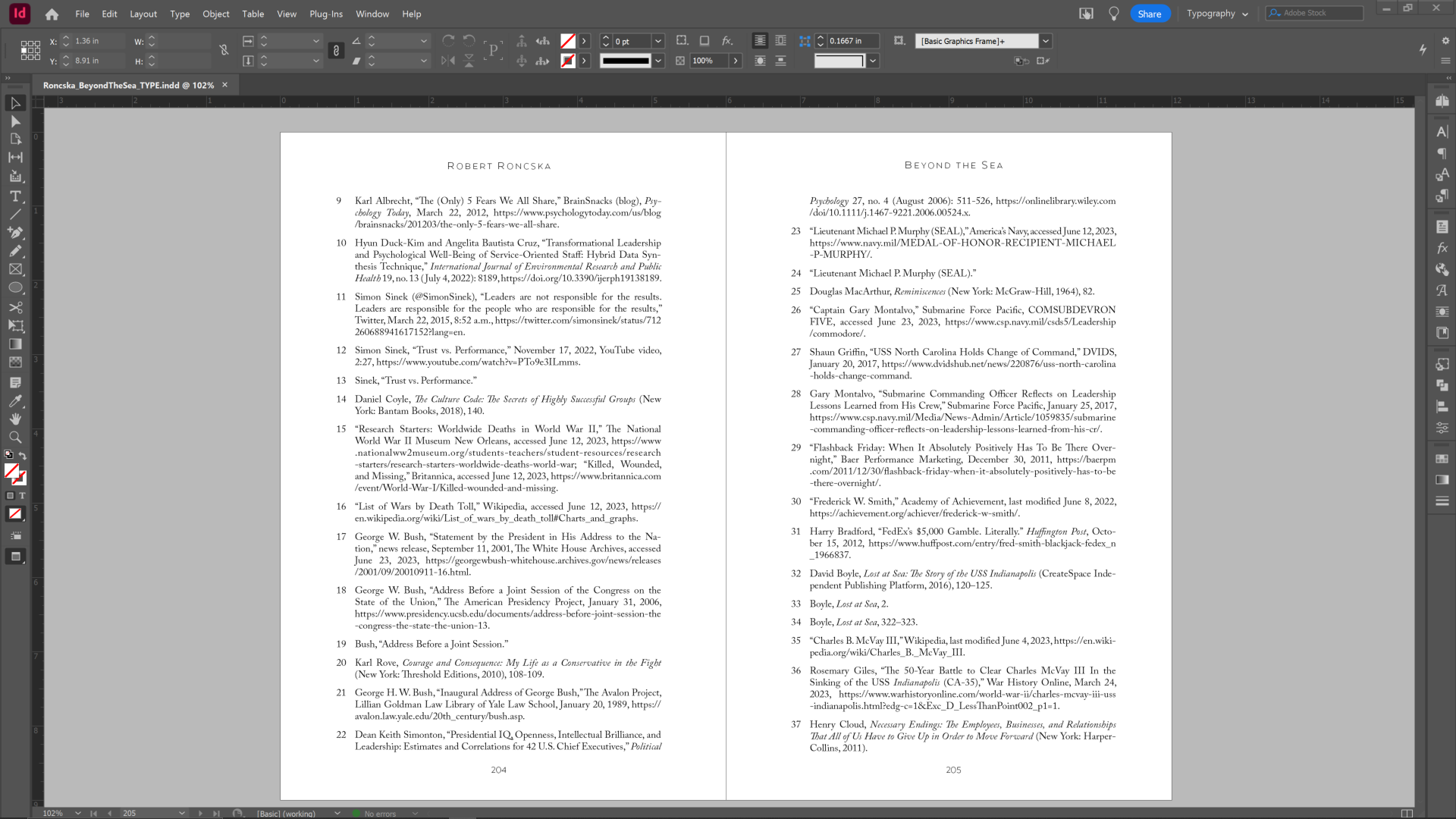This screenshot has height=819, width=1456.
Task: Toggle wrap around bounding box
Action: [780, 41]
